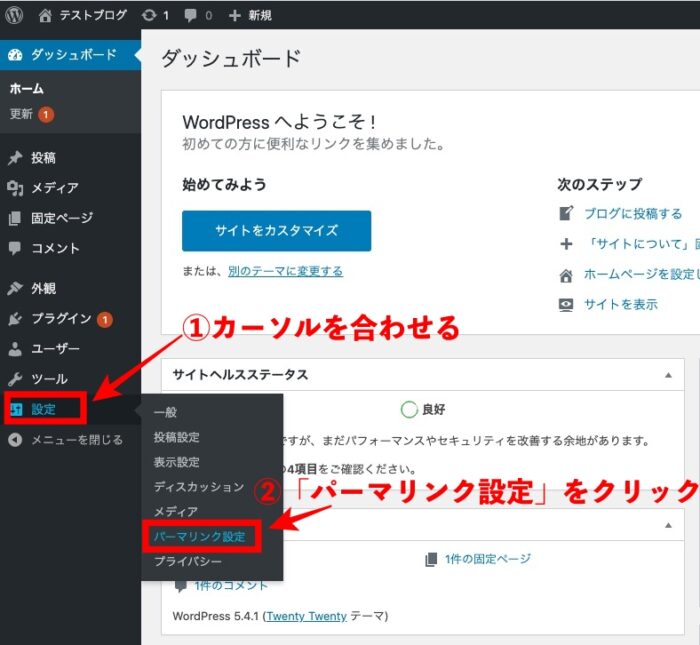Click the 始めてみよう heading
This screenshot has width=700, height=645.
(x=225, y=184)
